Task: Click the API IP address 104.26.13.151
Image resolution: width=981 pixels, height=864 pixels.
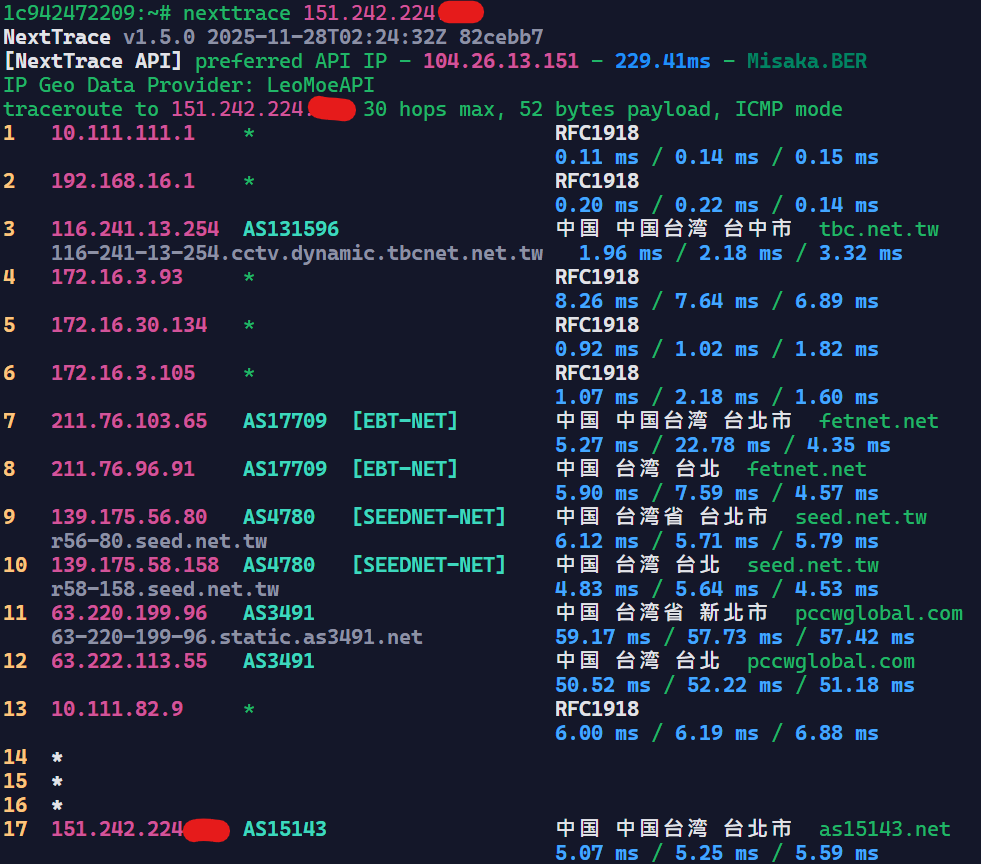Action: (x=500, y=61)
